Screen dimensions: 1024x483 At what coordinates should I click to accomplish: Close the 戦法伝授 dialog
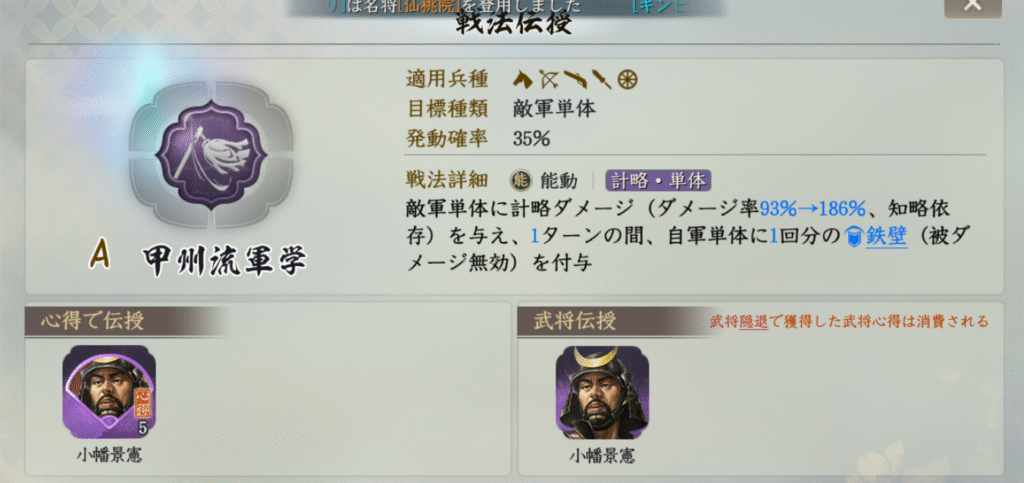click(972, 5)
